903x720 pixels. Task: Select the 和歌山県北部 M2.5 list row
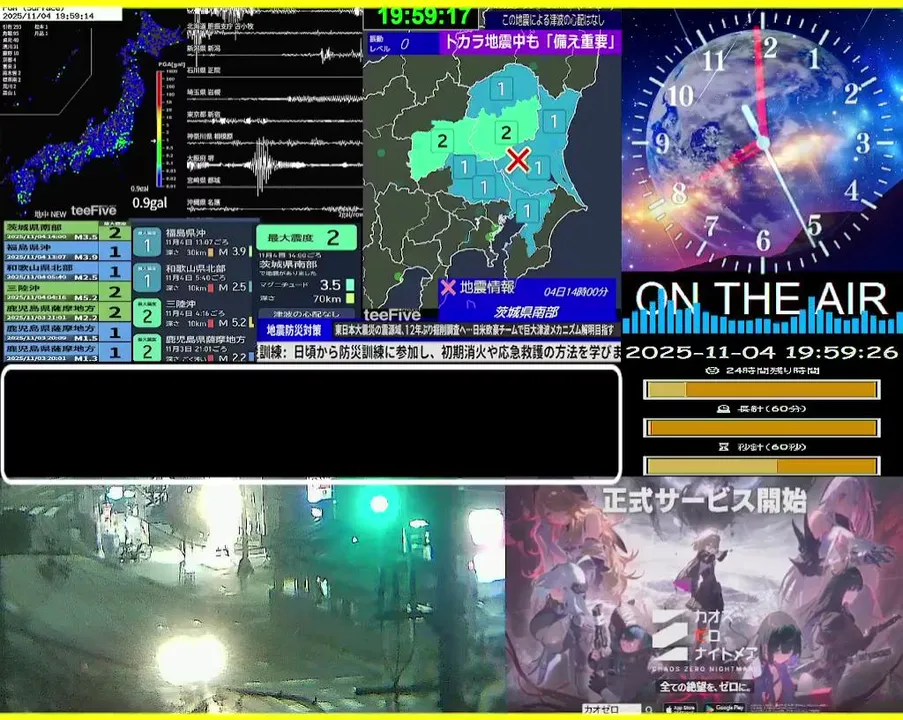point(67,271)
